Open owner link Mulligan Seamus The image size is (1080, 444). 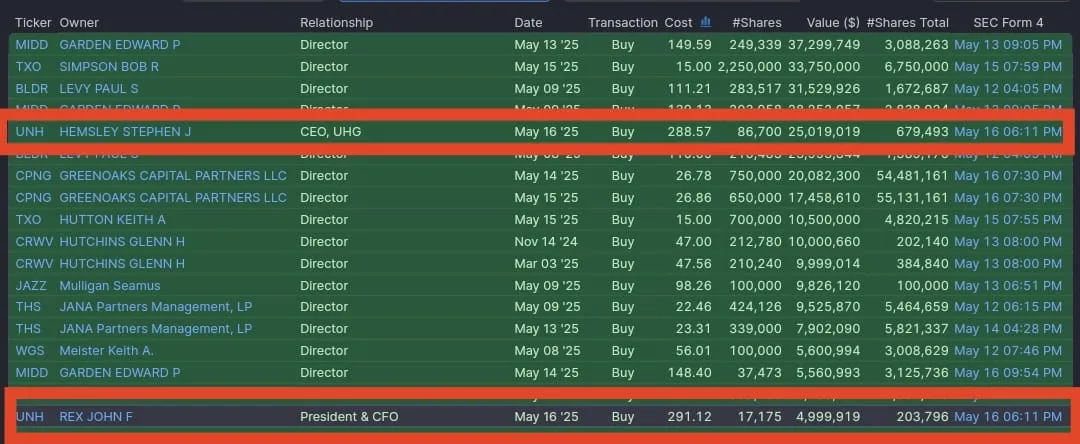(x=110, y=286)
